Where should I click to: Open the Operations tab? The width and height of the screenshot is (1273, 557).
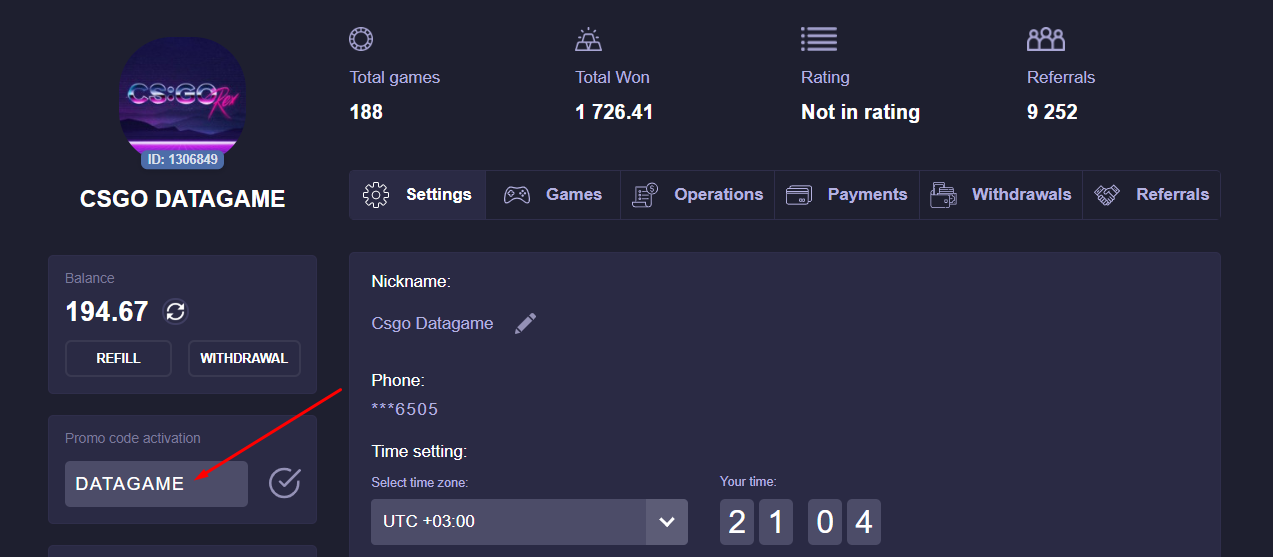tap(697, 195)
